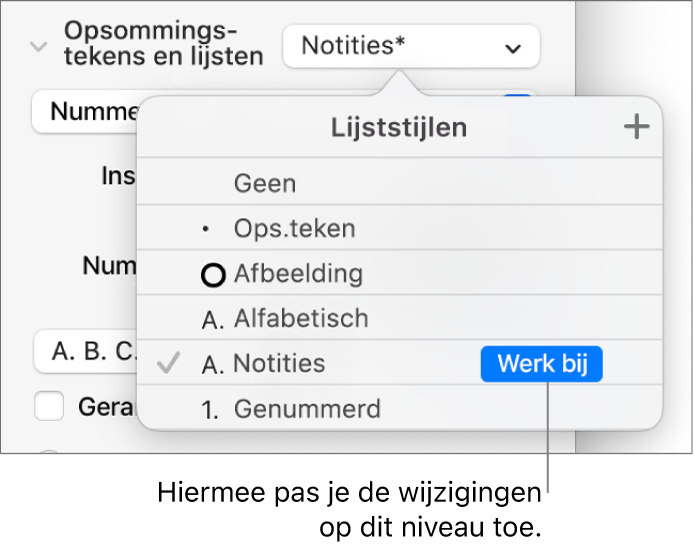The width and height of the screenshot is (694, 553).
Task: Open the "A. B. C." number format dropdown
Action: 84,352
